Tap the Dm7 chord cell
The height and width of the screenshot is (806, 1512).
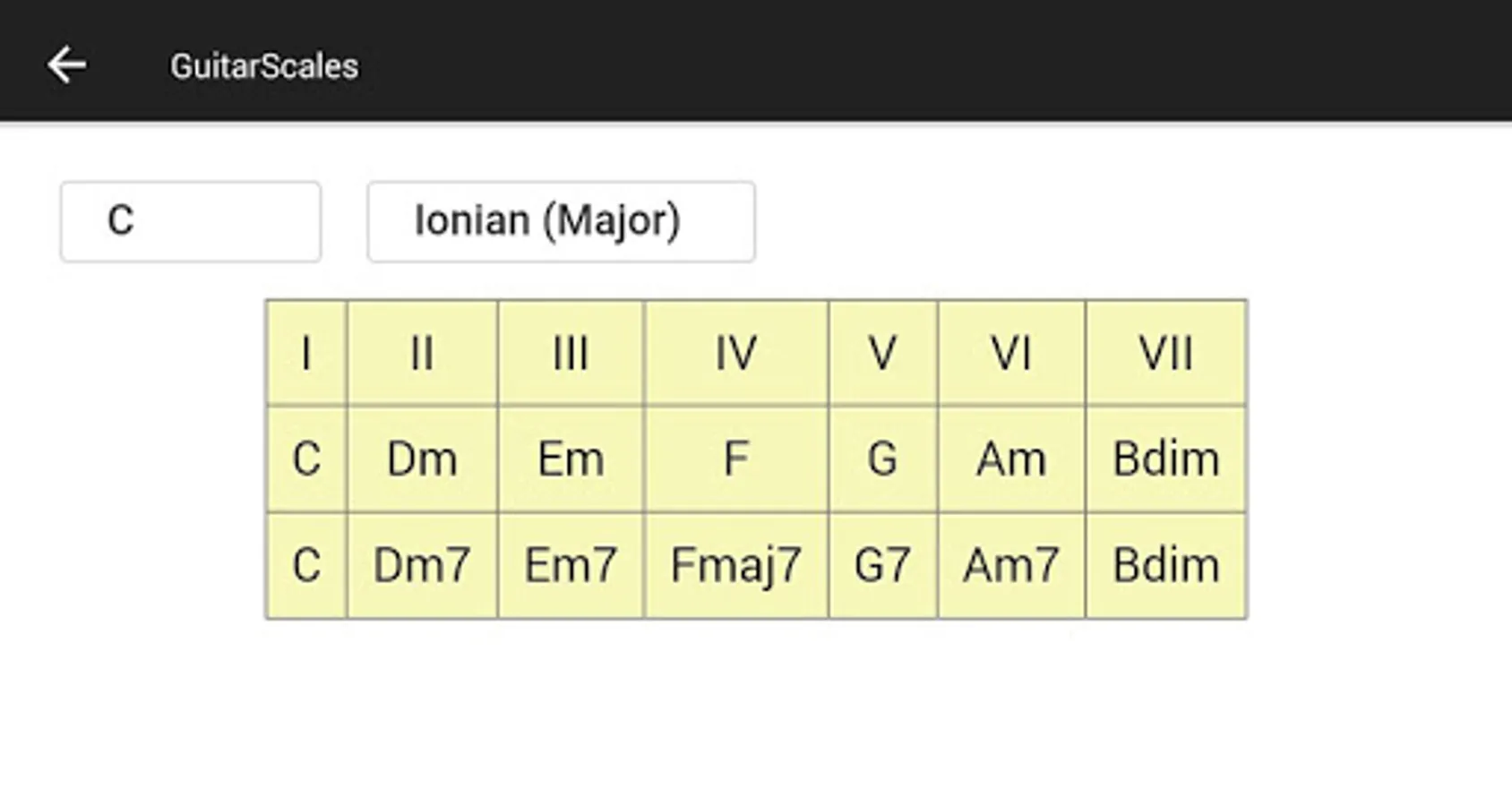click(422, 566)
